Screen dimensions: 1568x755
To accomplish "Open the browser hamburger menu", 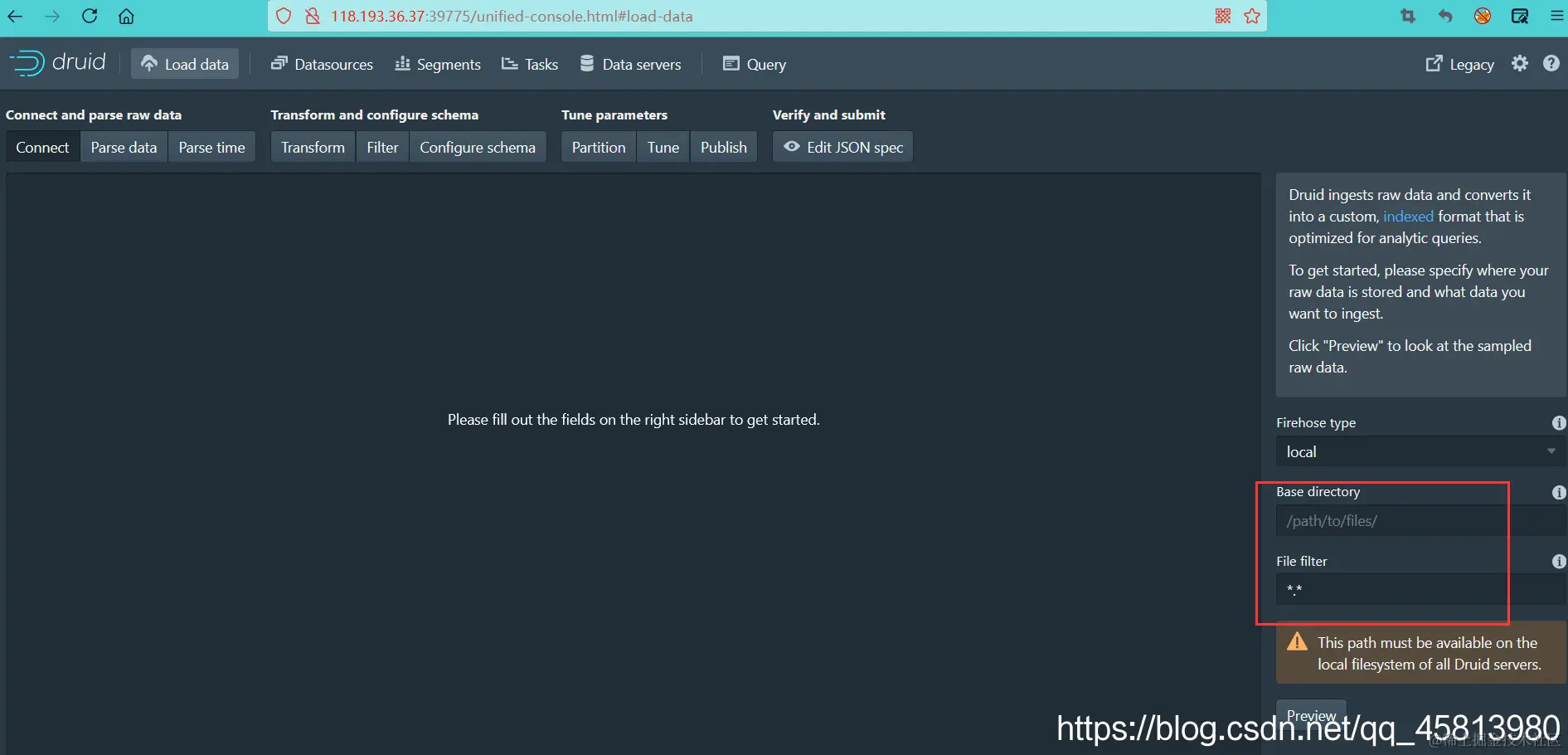I will click(1557, 16).
